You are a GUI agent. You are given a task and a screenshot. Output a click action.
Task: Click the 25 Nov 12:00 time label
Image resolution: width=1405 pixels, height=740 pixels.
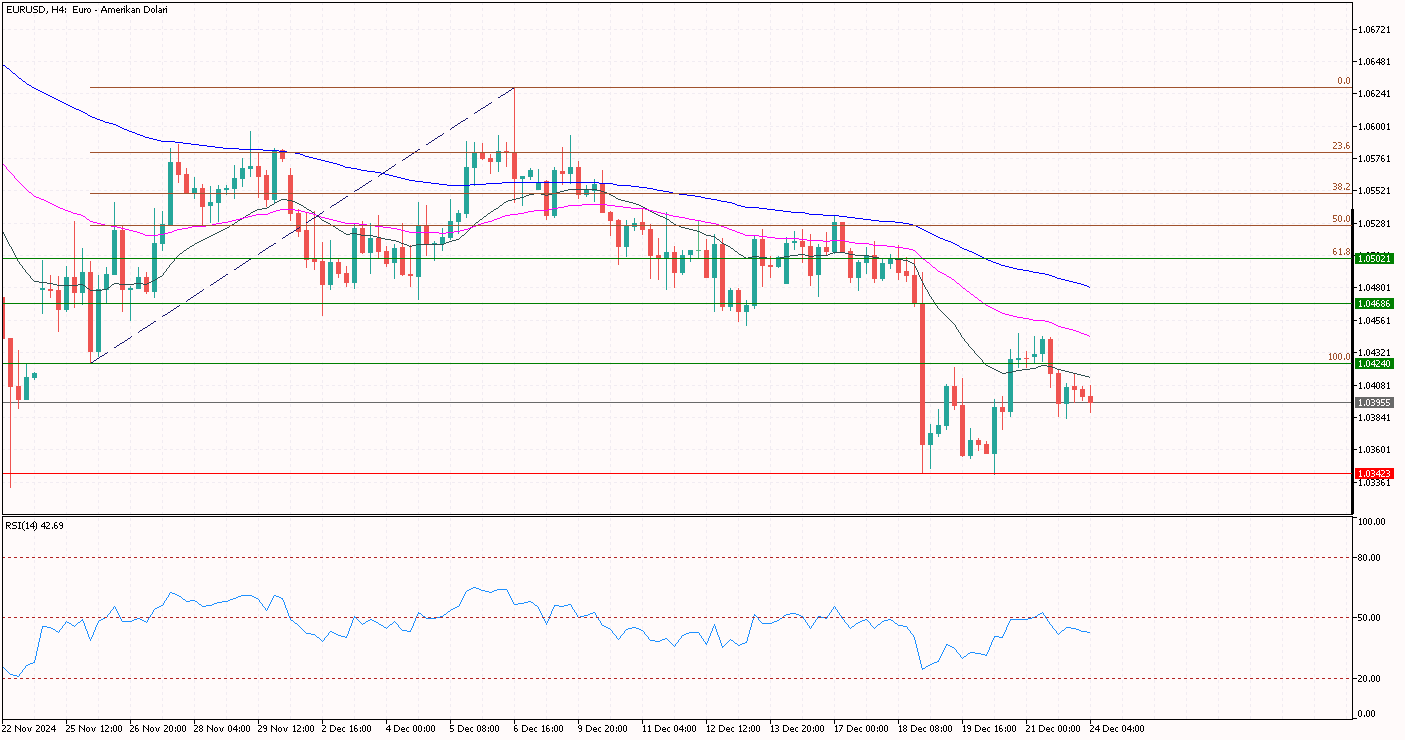(92, 729)
